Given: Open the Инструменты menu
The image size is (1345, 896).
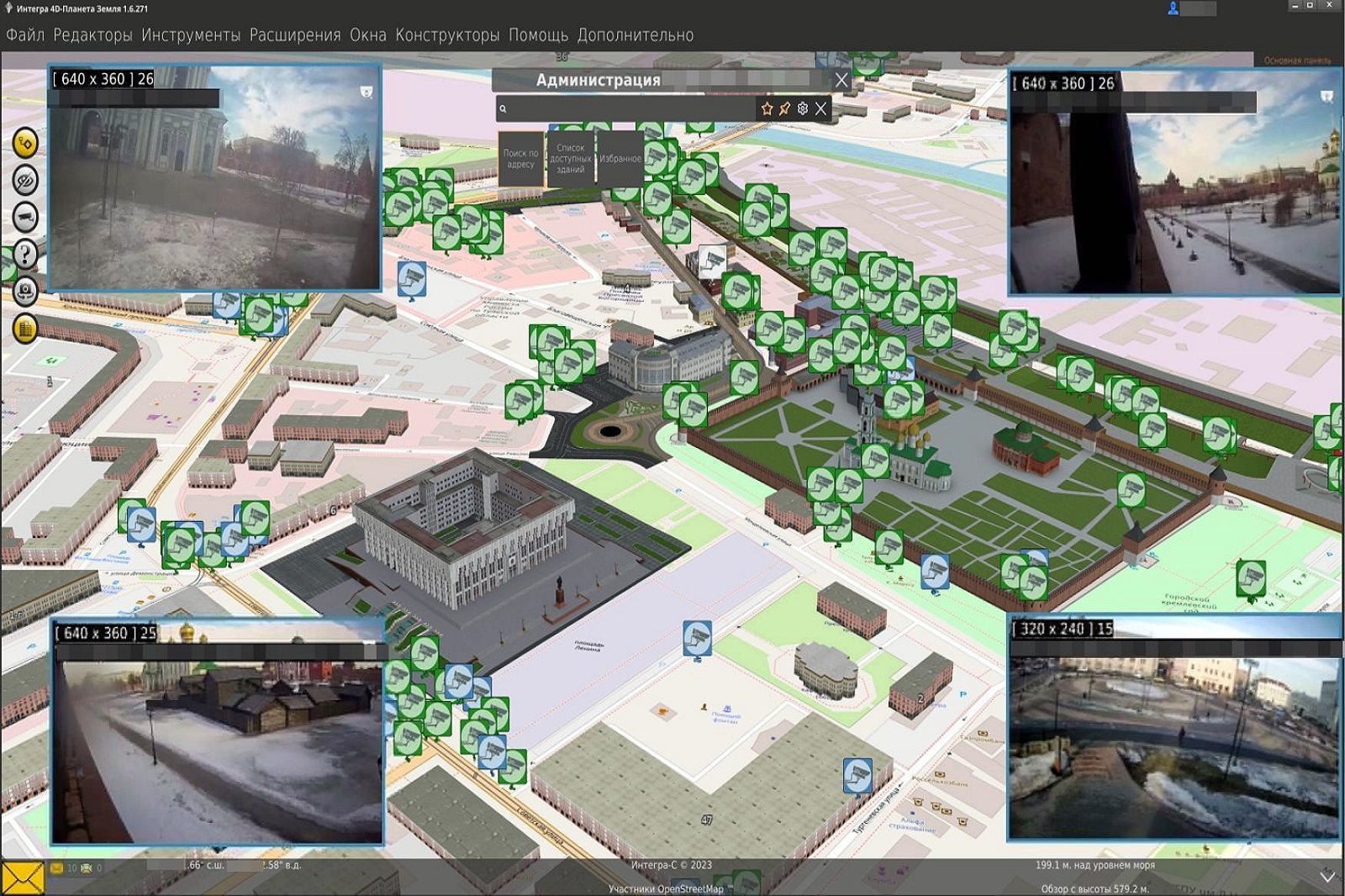Looking at the screenshot, I should click(x=191, y=35).
